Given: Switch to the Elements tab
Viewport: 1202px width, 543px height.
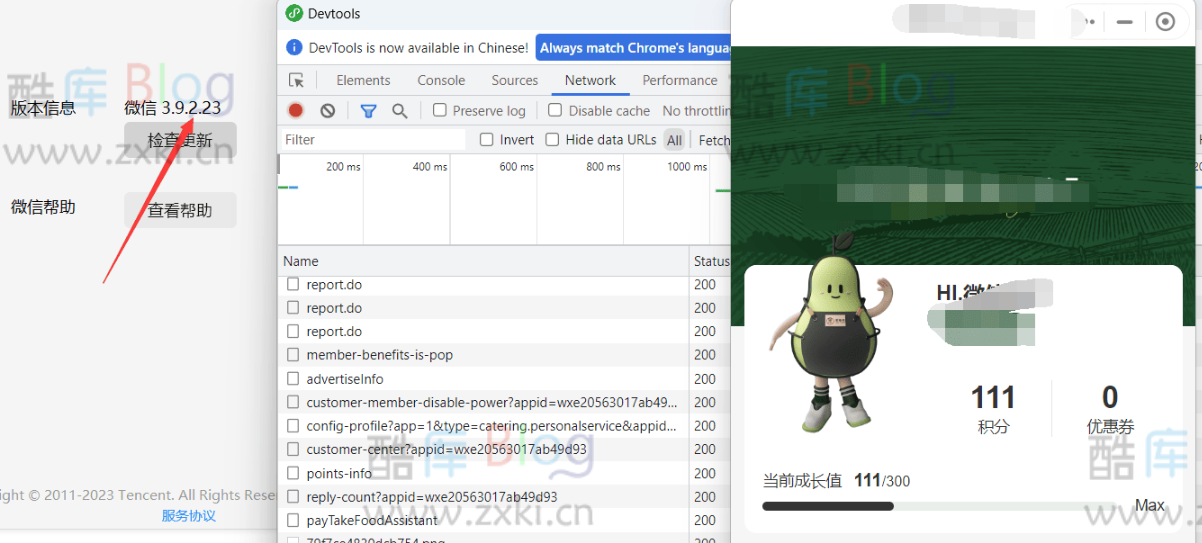Looking at the screenshot, I should (x=363, y=80).
